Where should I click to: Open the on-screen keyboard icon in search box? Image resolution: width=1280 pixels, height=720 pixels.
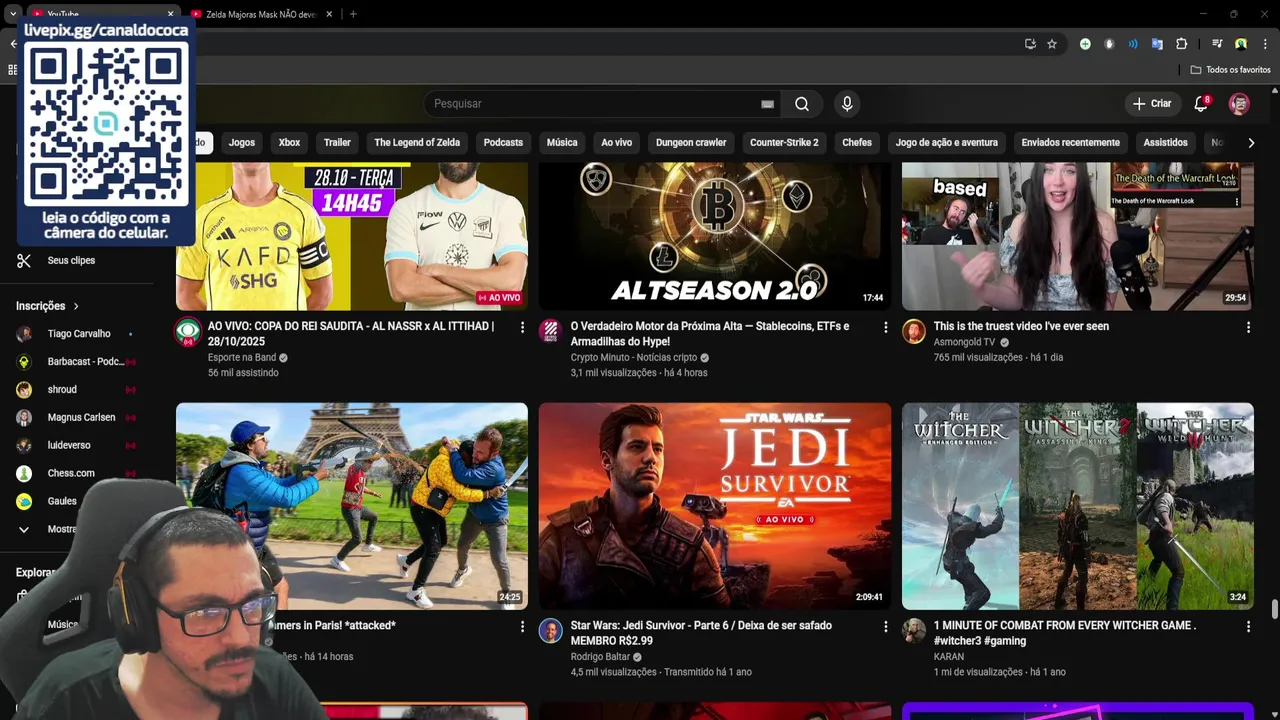[x=767, y=104]
